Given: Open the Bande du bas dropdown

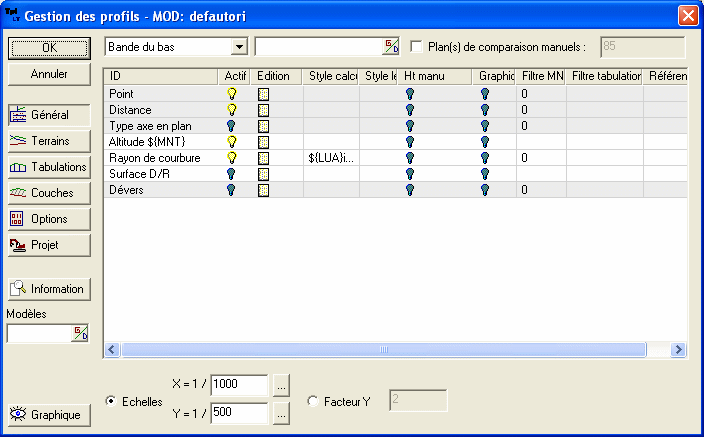Looking at the screenshot, I should [x=238, y=46].
